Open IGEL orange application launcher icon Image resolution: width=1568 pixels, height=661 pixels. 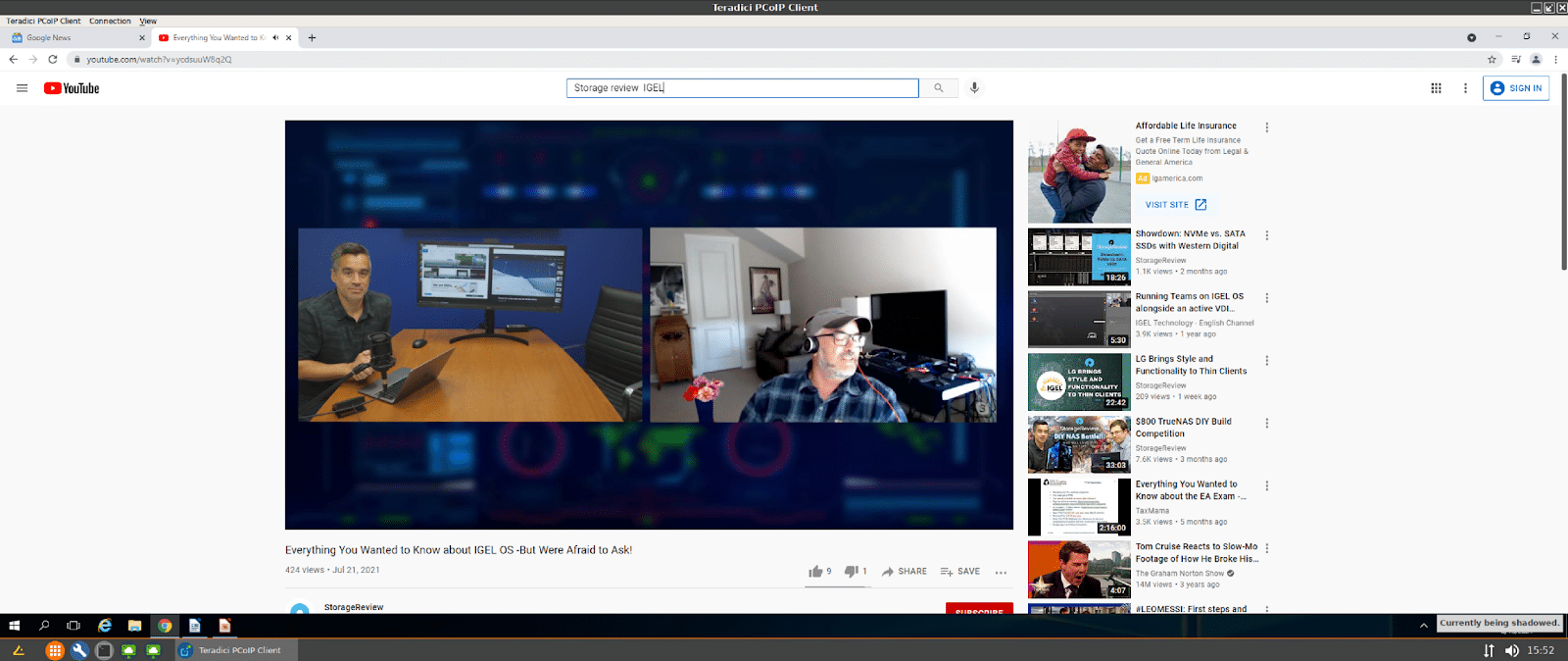[x=55, y=650]
